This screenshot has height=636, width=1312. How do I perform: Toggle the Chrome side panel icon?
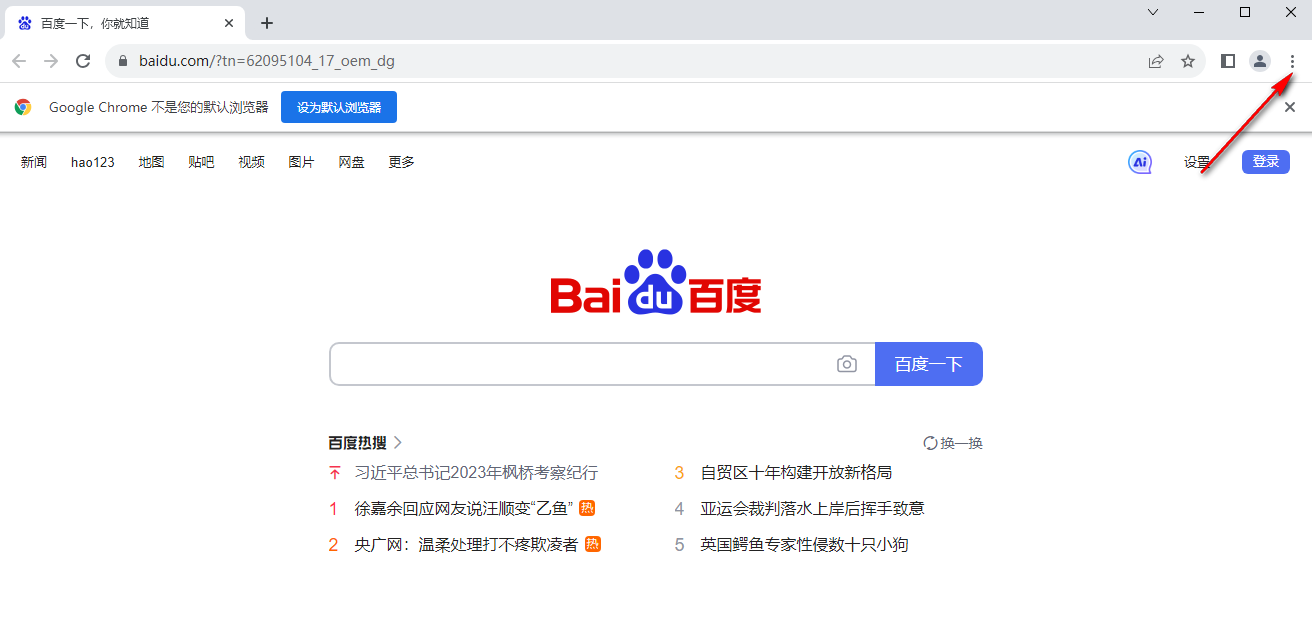[x=1228, y=61]
